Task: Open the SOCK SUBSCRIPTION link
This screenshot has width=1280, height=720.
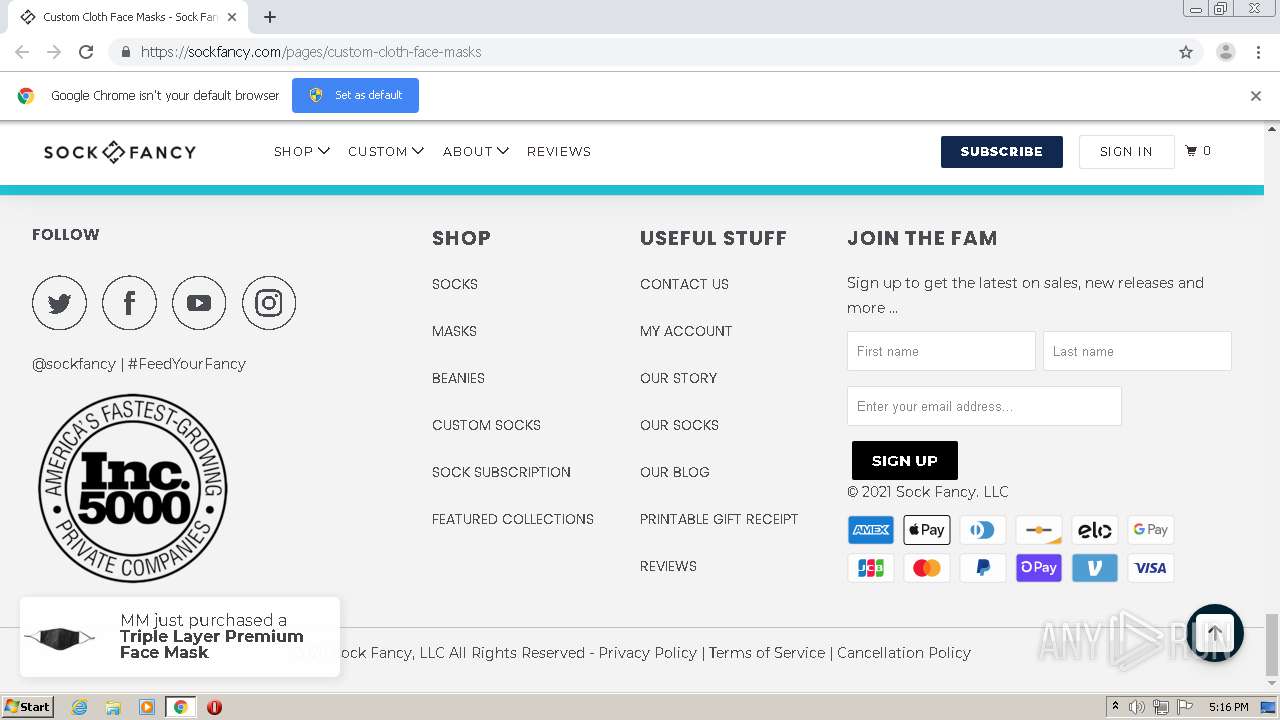Action: pos(501,472)
